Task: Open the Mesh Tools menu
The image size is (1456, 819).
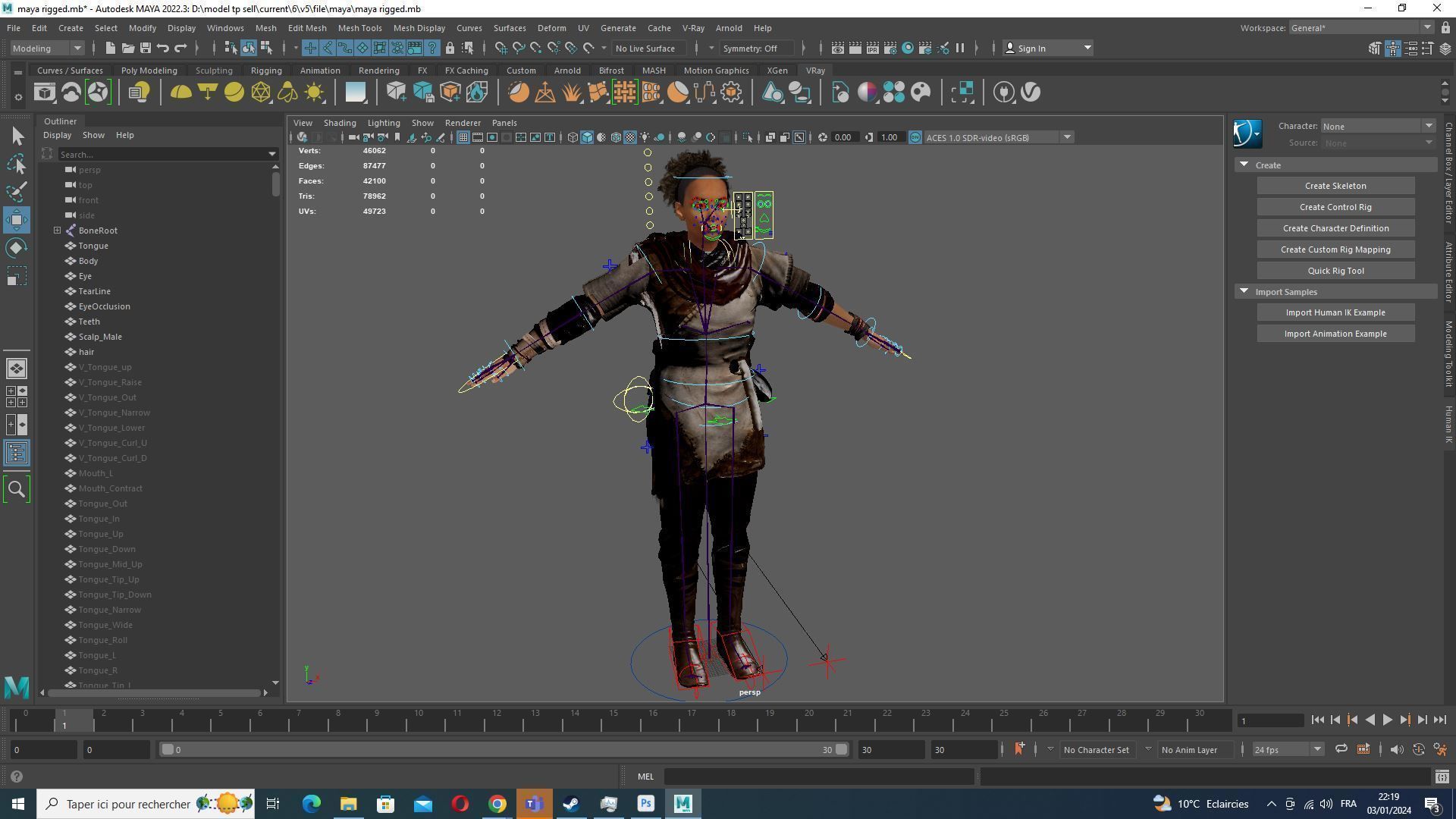Action: click(359, 28)
